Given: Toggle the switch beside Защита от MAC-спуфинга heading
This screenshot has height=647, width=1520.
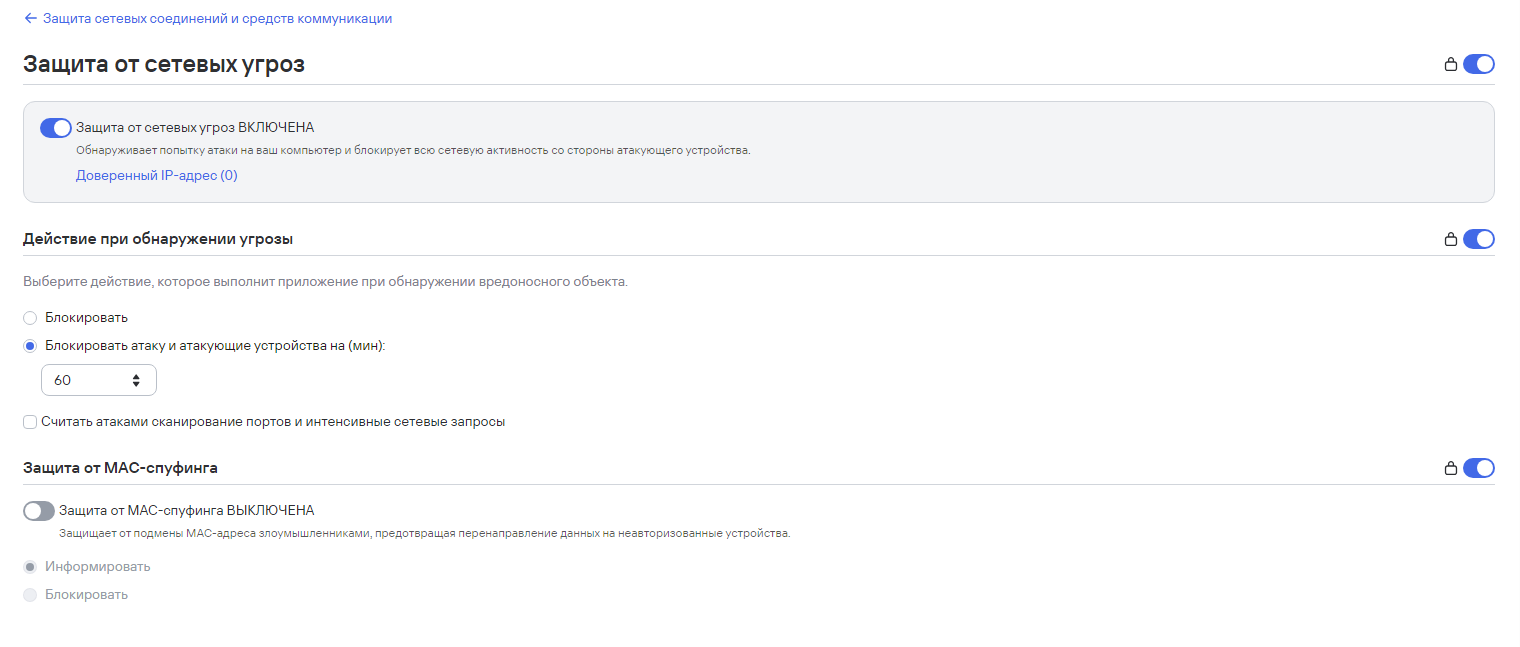Looking at the screenshot, I should coord(1478,467).
